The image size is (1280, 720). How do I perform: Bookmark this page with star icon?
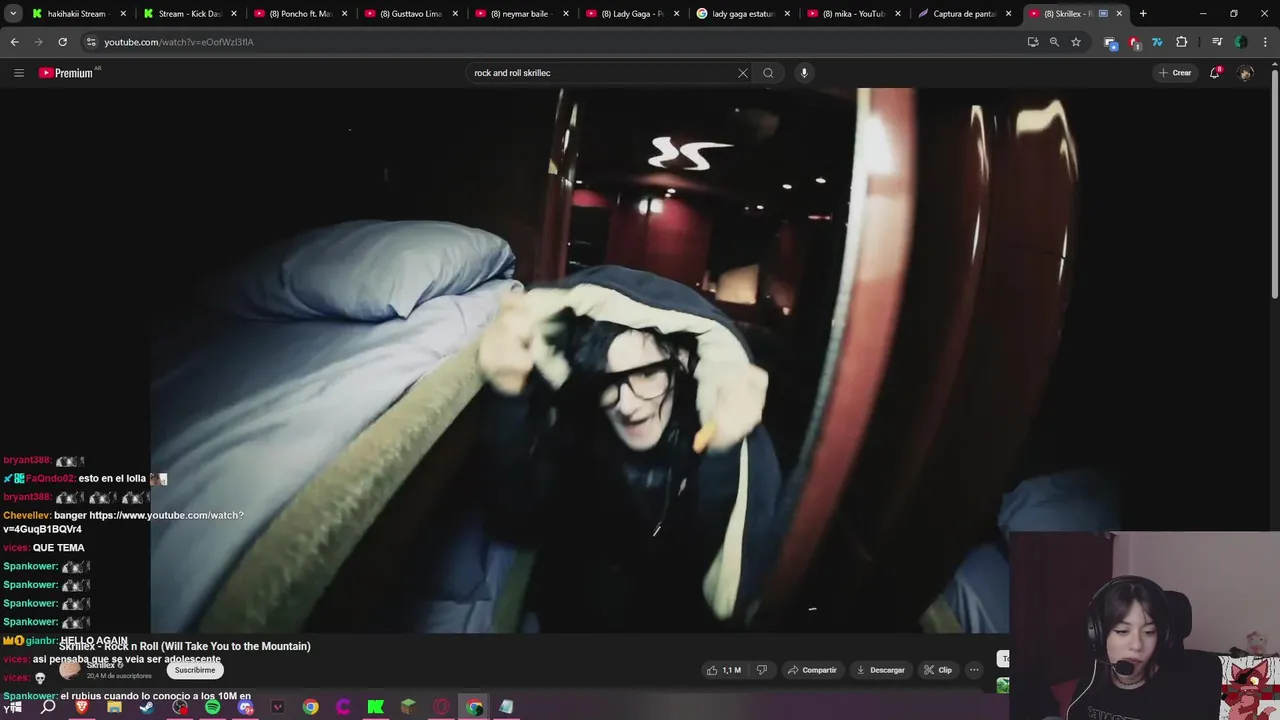(1076, 42)
